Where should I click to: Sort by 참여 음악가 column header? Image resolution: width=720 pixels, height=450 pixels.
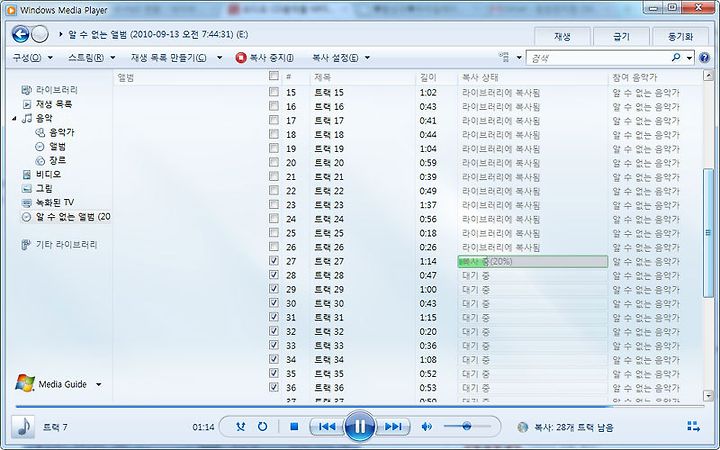(x=655, y=77)
